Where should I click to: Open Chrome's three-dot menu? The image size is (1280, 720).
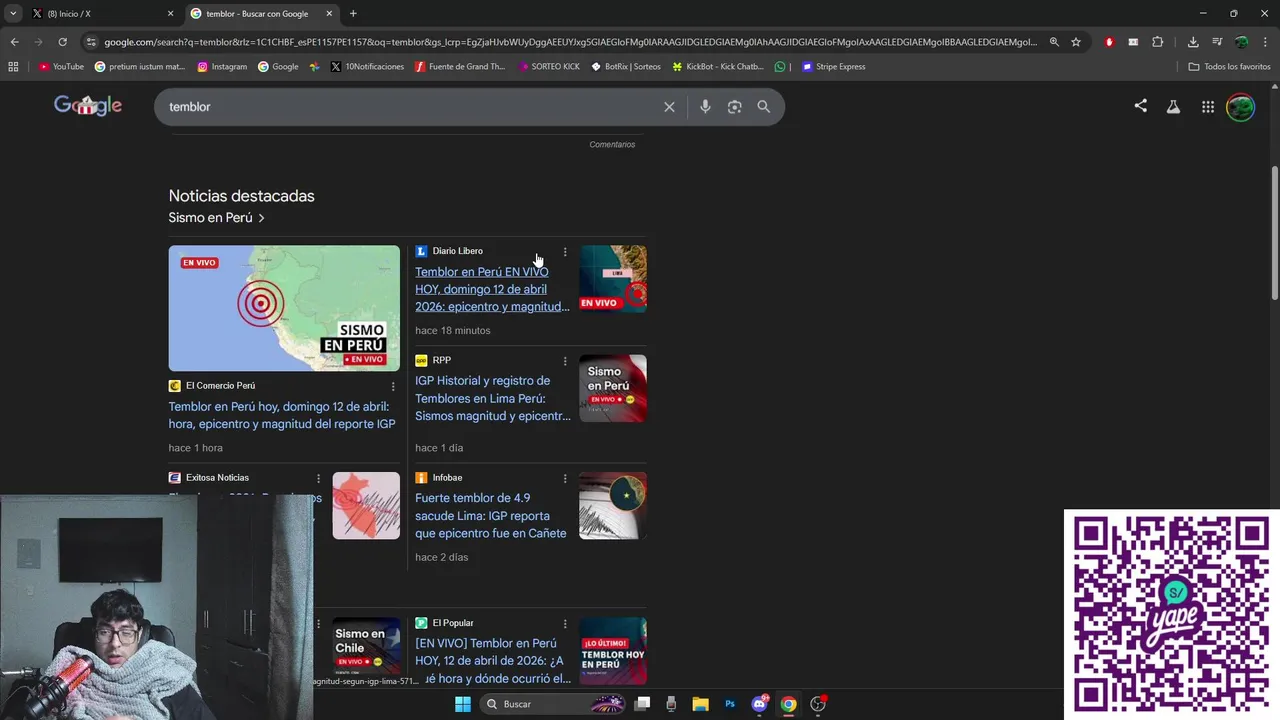coord(1265,42)
